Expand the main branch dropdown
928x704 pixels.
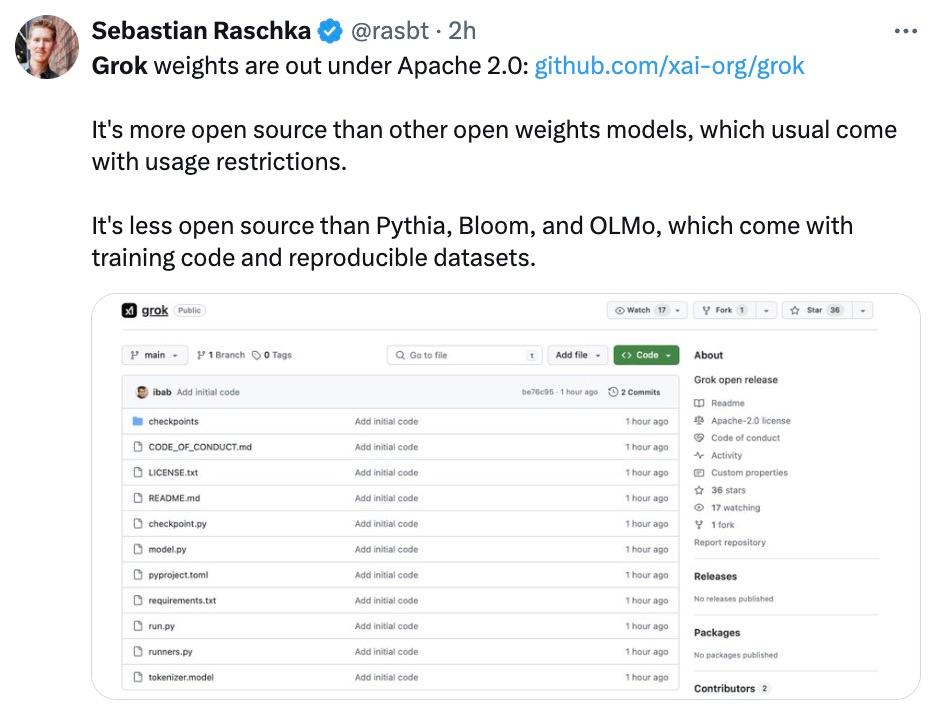155,355
